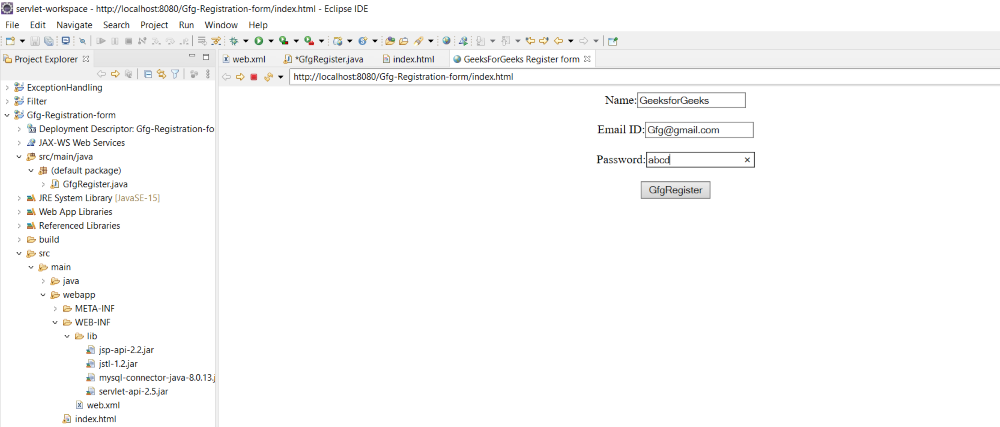Screen dimensions: 1000x427
Task: Switch to the GfgRegister.java editor tab
Action: (328, 59)
